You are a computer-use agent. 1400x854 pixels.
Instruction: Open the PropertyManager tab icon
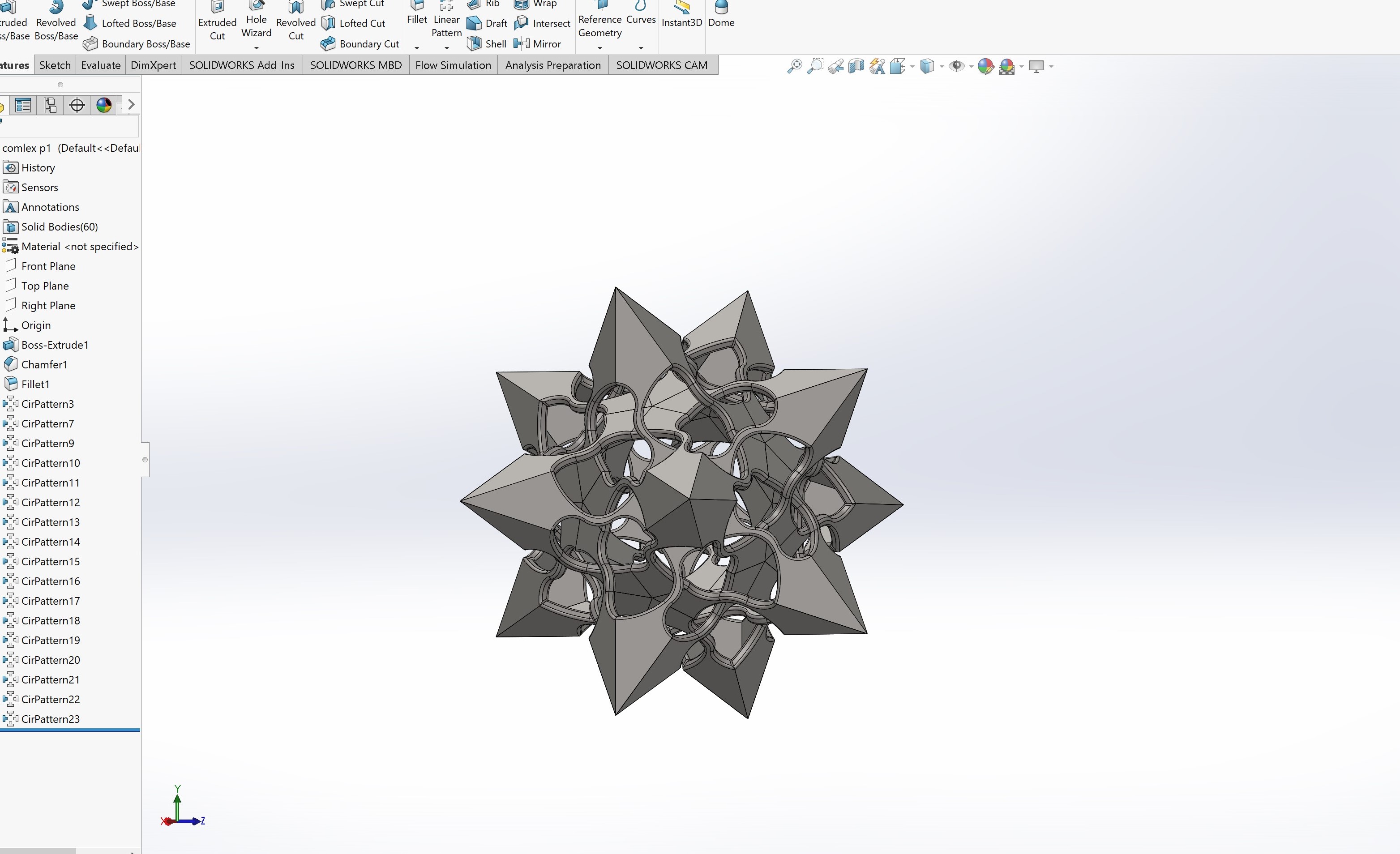23,105
